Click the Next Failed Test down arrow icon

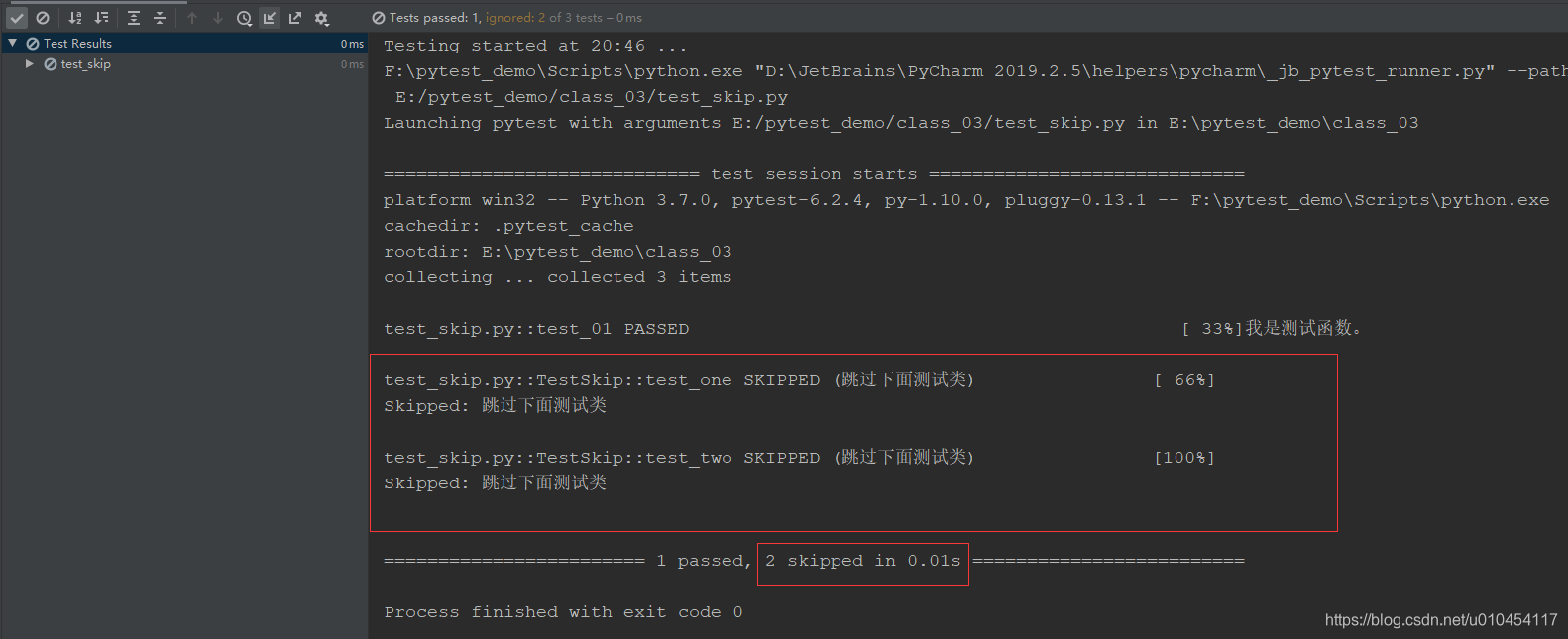coord(218,17)
